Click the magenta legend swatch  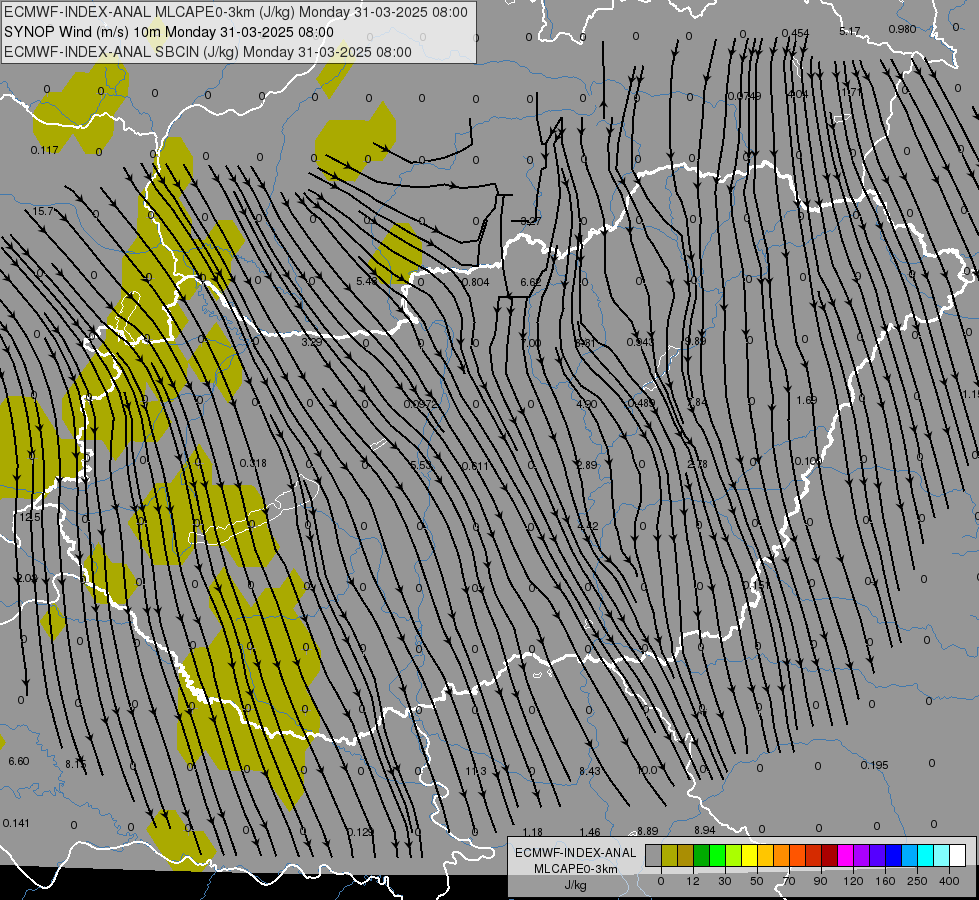point(846,856)
